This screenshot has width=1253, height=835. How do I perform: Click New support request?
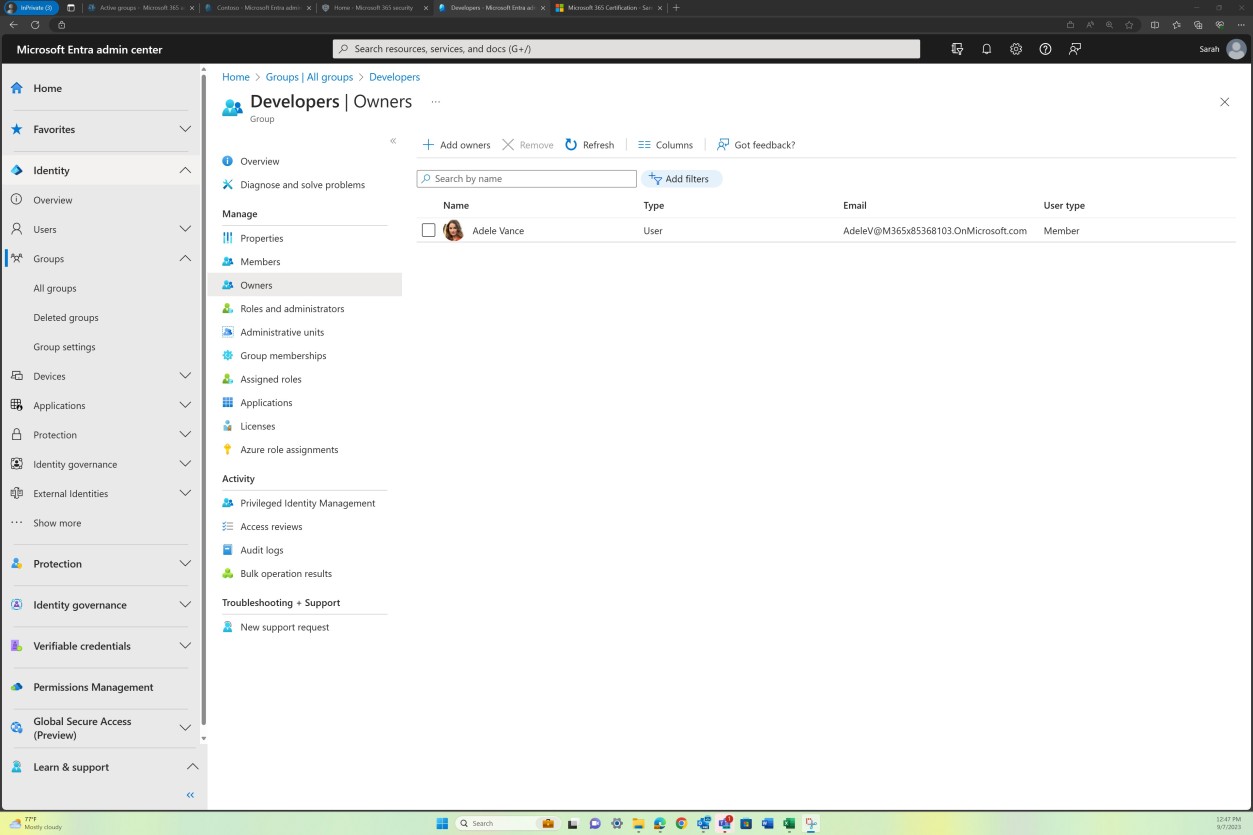(x=284, y=627)
